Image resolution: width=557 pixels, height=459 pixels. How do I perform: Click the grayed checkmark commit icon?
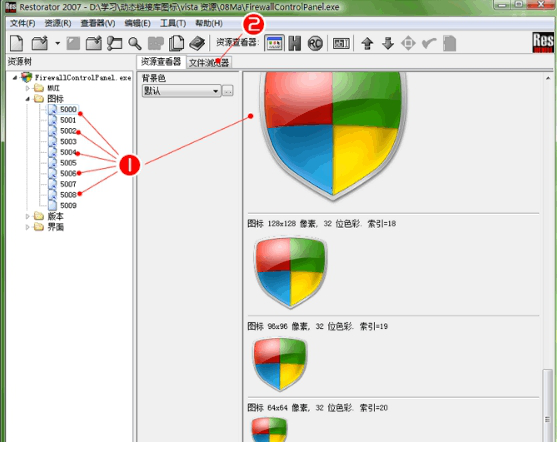(x=429, y=43)
